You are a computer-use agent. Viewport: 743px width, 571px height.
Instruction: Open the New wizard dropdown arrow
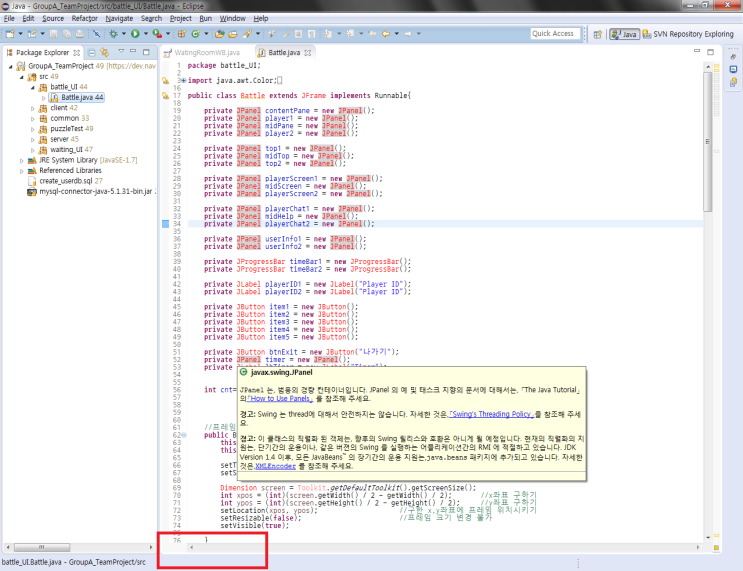pyautogui.click(x=20, y=34)
